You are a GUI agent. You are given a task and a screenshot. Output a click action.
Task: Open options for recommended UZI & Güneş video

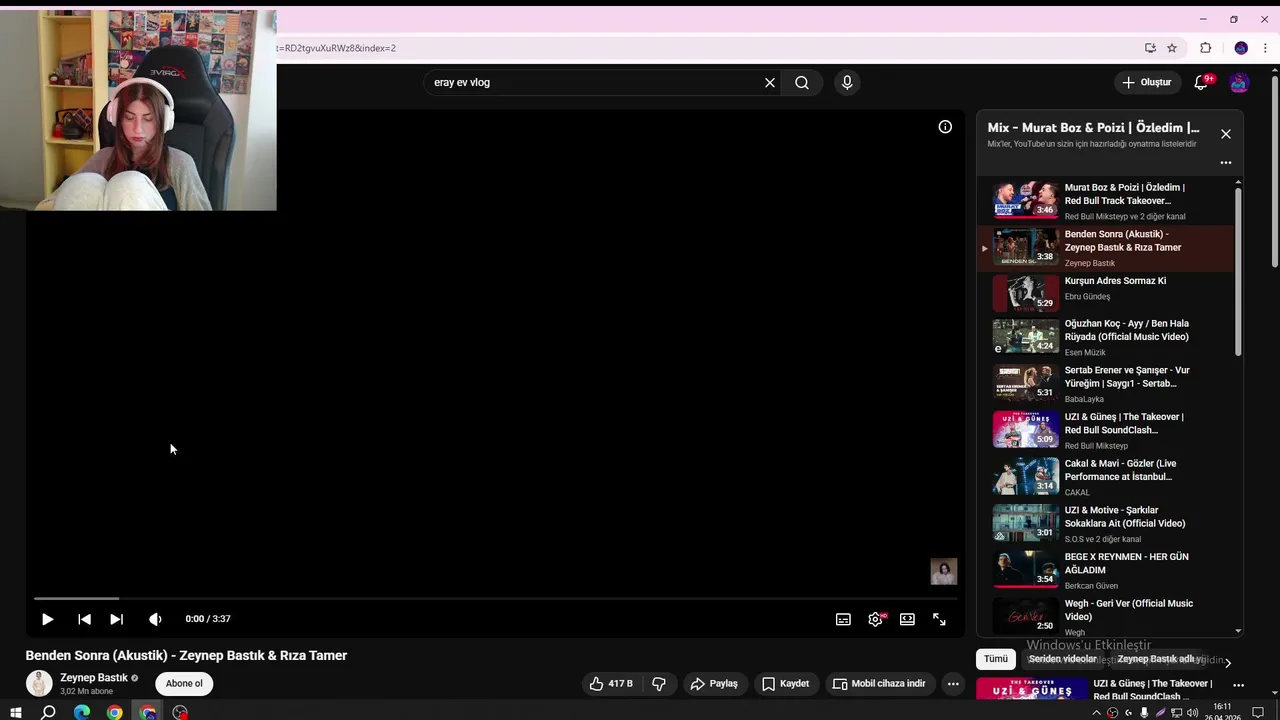point(1238,686)
